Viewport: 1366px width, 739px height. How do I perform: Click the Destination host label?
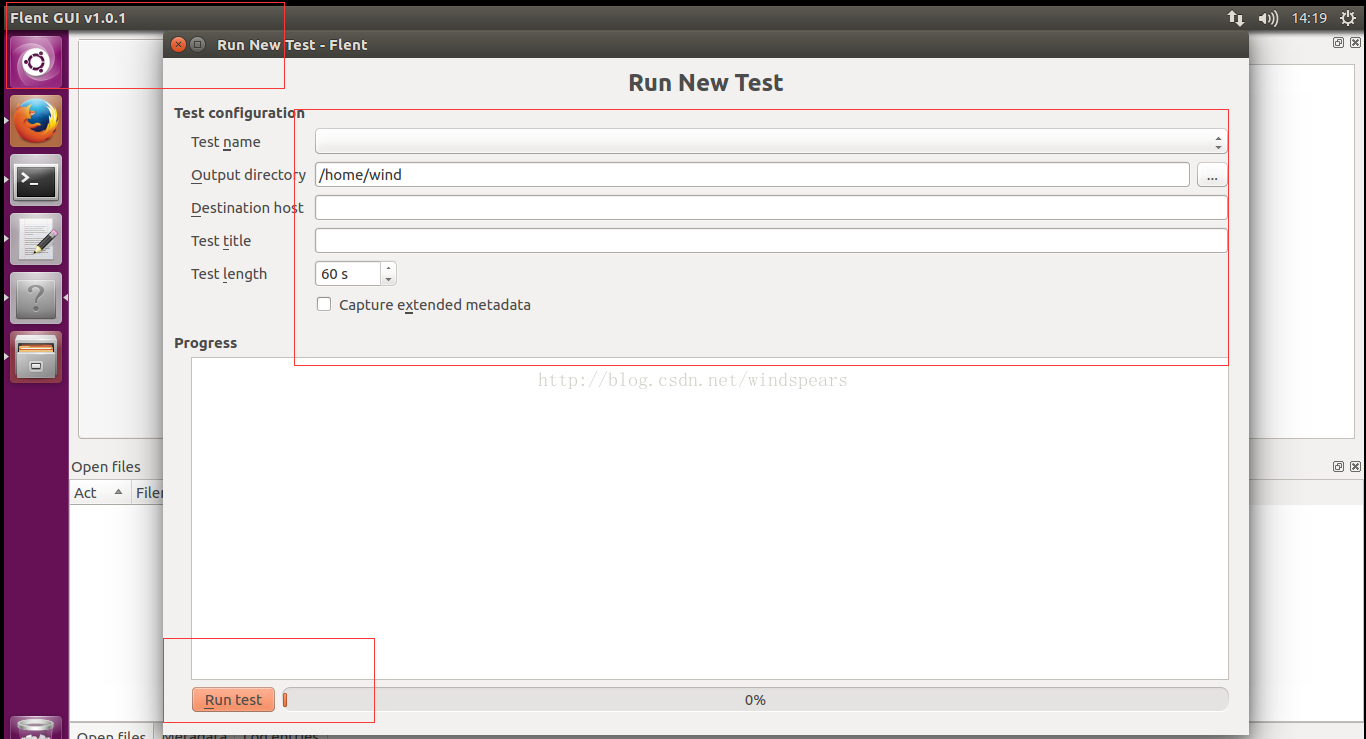click(x=247, y=208)
